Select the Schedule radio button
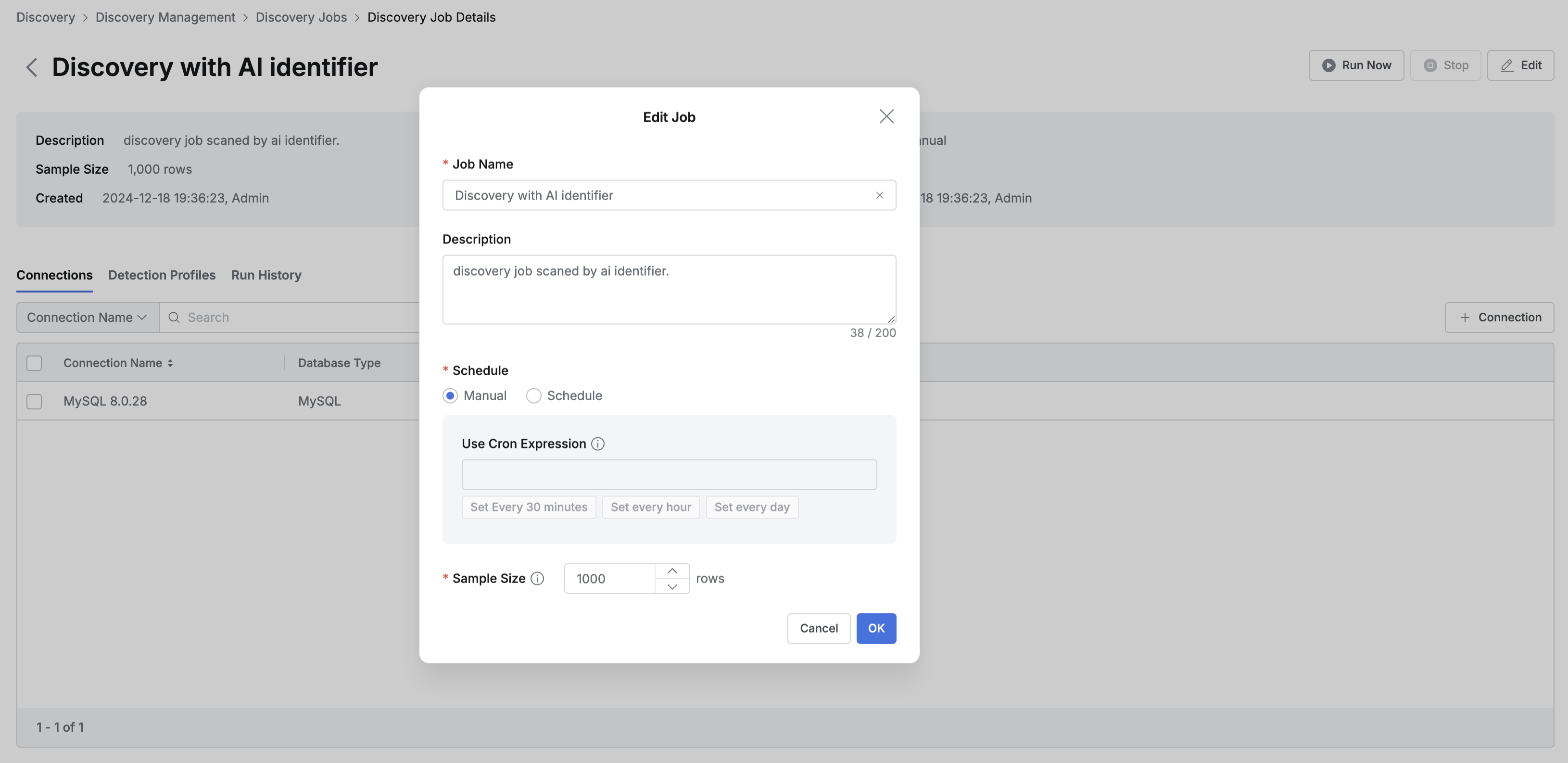This screenshot has height=763, width=1568. 533,396
